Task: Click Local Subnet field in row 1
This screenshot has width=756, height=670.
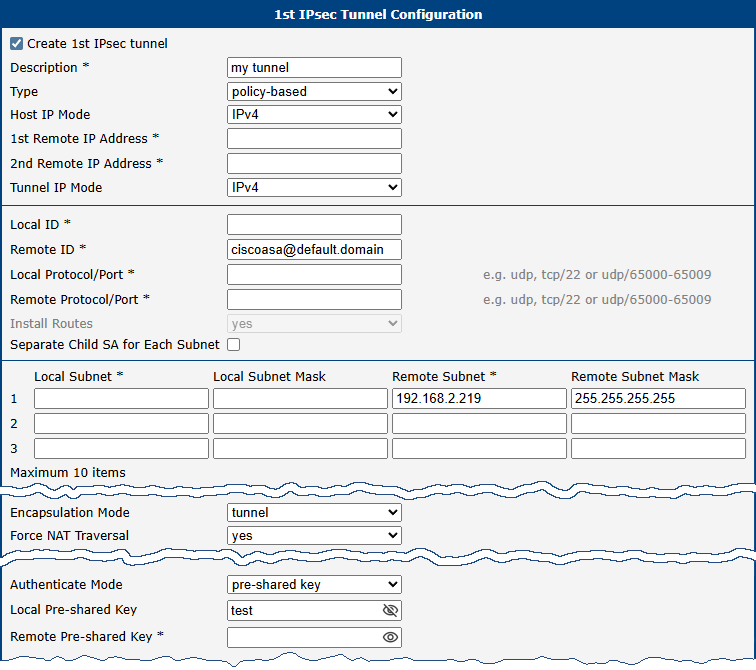Action: [122, 399]
